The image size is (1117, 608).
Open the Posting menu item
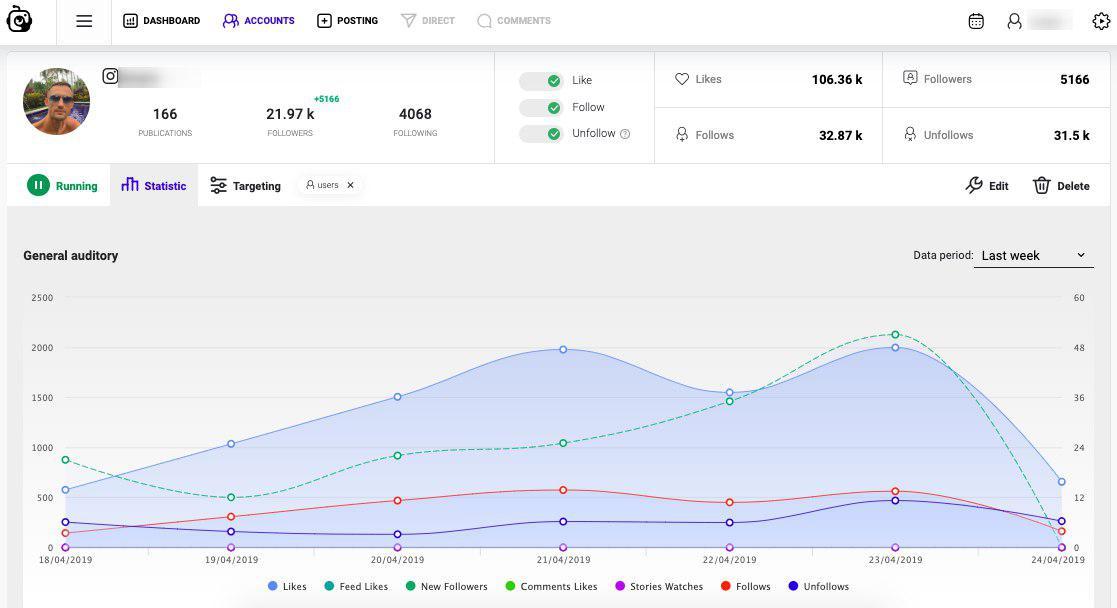348,21
